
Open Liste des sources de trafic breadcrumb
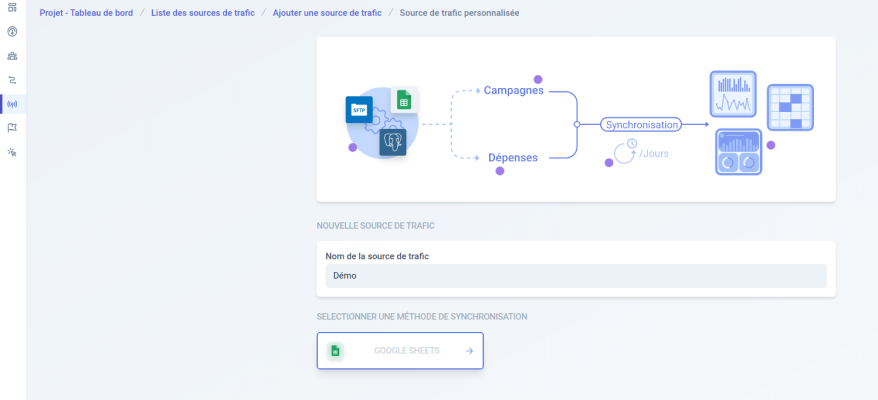[x=203, y=12]
